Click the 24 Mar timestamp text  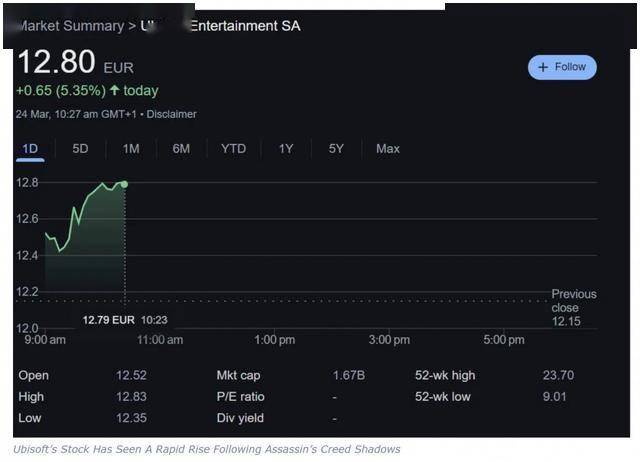[76, 114]
